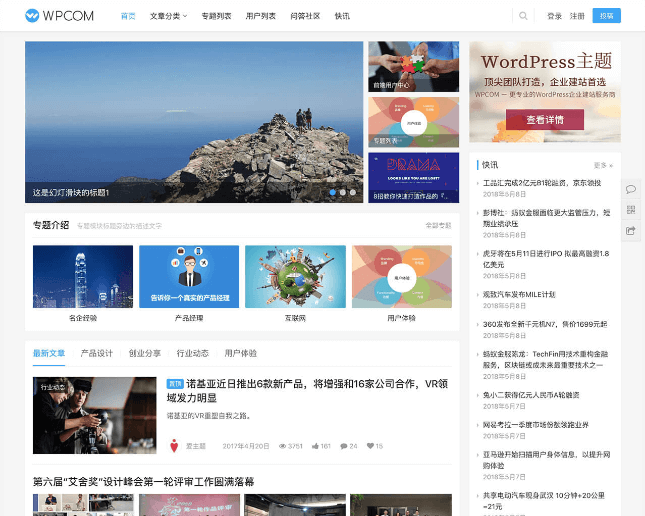The image size is (645, 516).
Task: Switch to the 创业分享 tab
Action: pos(145,353)
